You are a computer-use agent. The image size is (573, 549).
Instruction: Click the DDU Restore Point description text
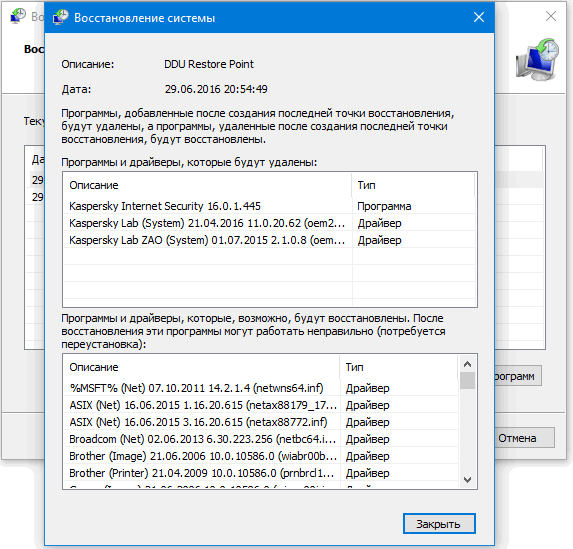tap(209, 64)
